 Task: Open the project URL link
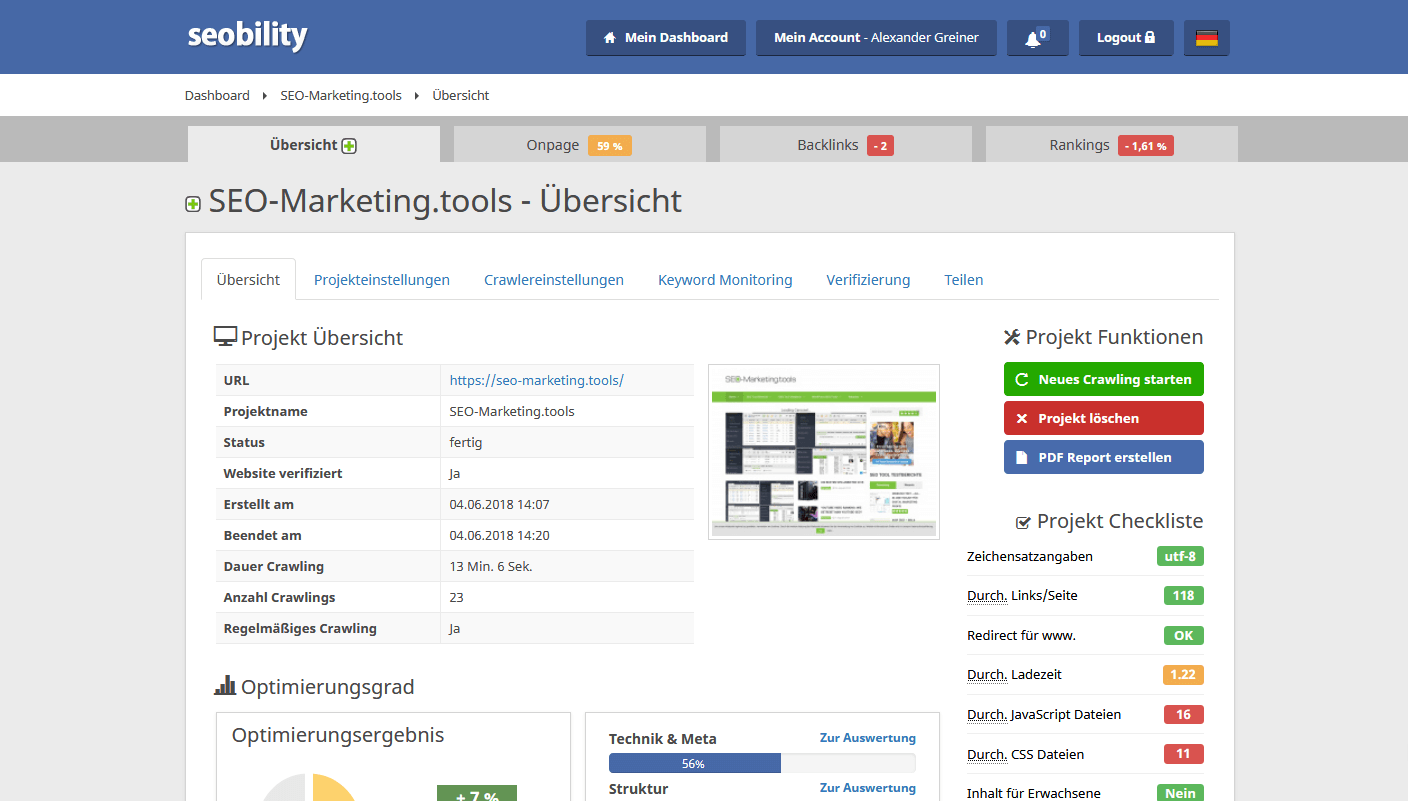(x=536, y=380)
